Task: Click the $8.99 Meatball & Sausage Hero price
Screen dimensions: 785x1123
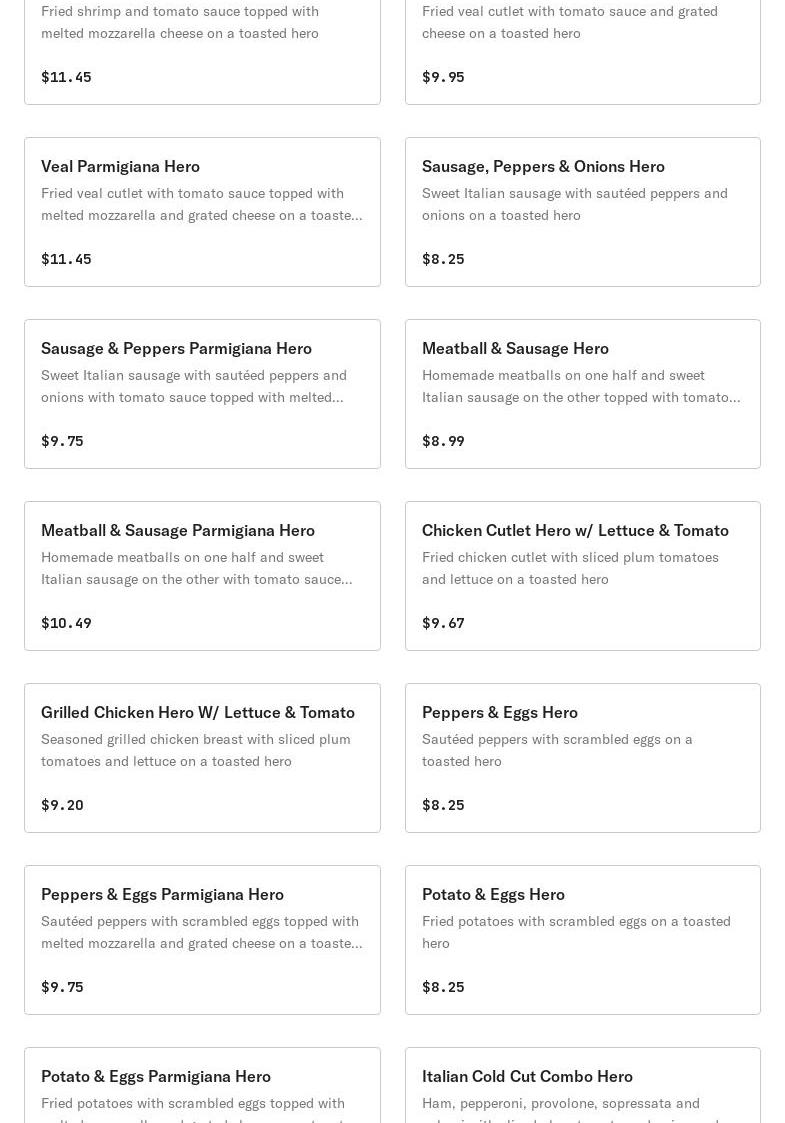Action: 443,441
